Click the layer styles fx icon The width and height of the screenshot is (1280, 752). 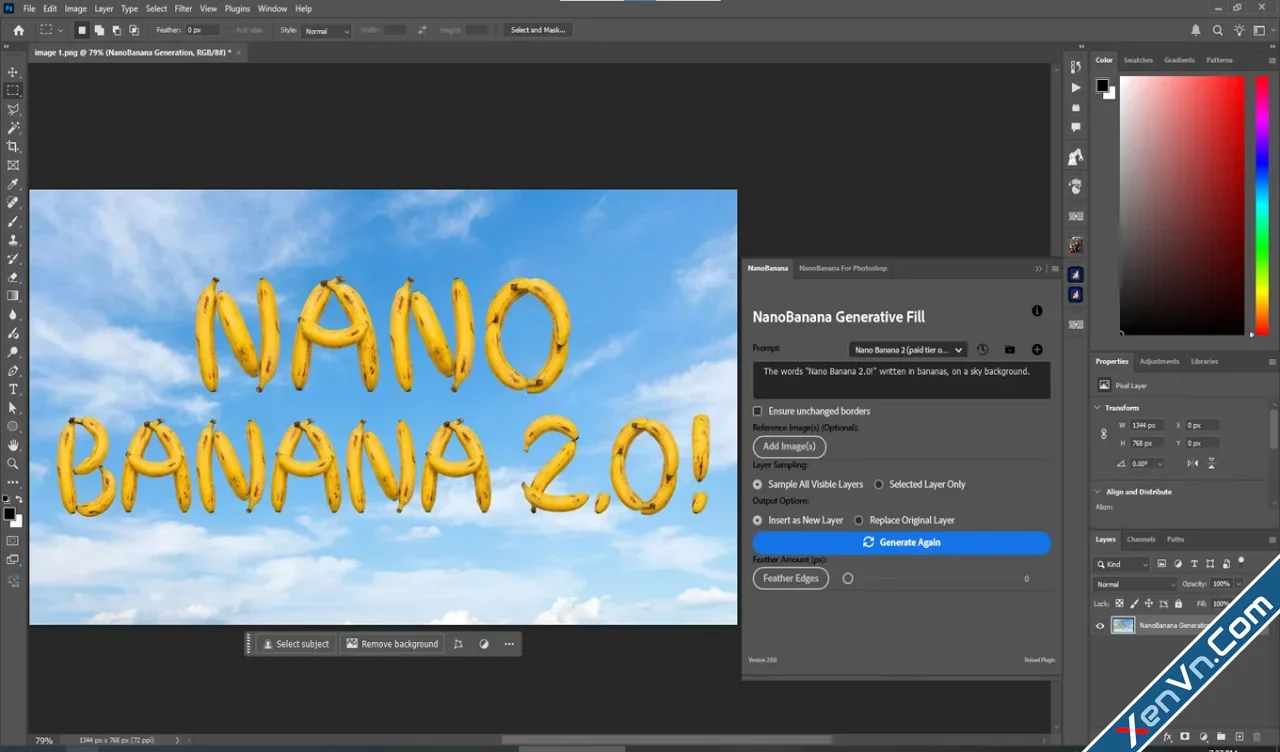click(x=1167, y=737)
